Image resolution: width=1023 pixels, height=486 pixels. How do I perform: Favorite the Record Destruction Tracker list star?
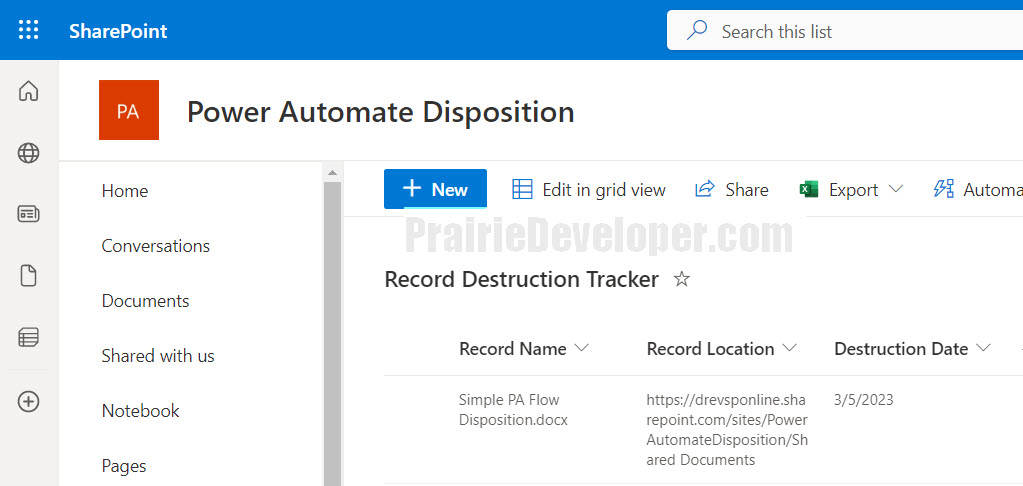682,280
